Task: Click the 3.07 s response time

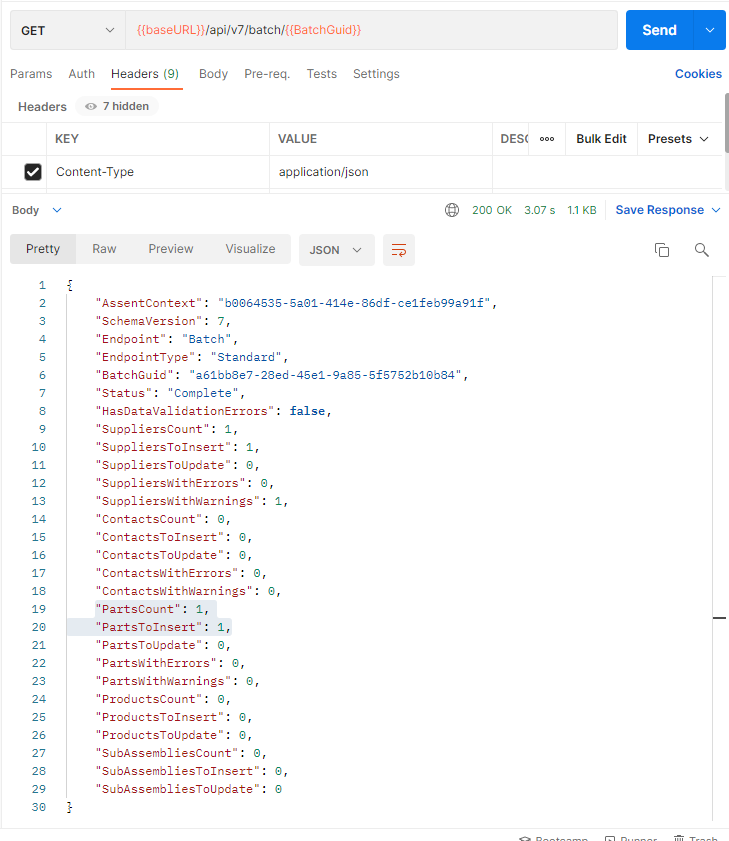Action: coord(540,210)
